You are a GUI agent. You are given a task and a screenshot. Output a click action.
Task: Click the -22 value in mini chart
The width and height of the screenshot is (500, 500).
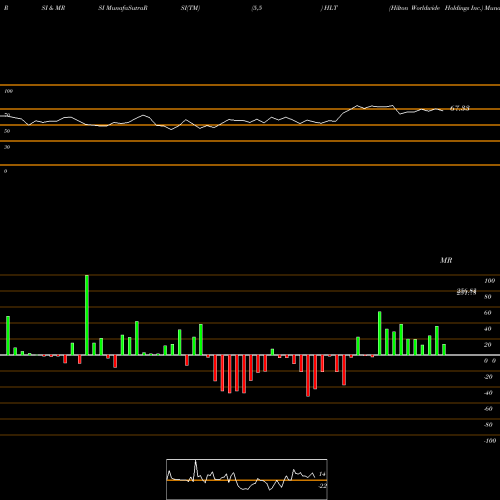coord(322,486)
